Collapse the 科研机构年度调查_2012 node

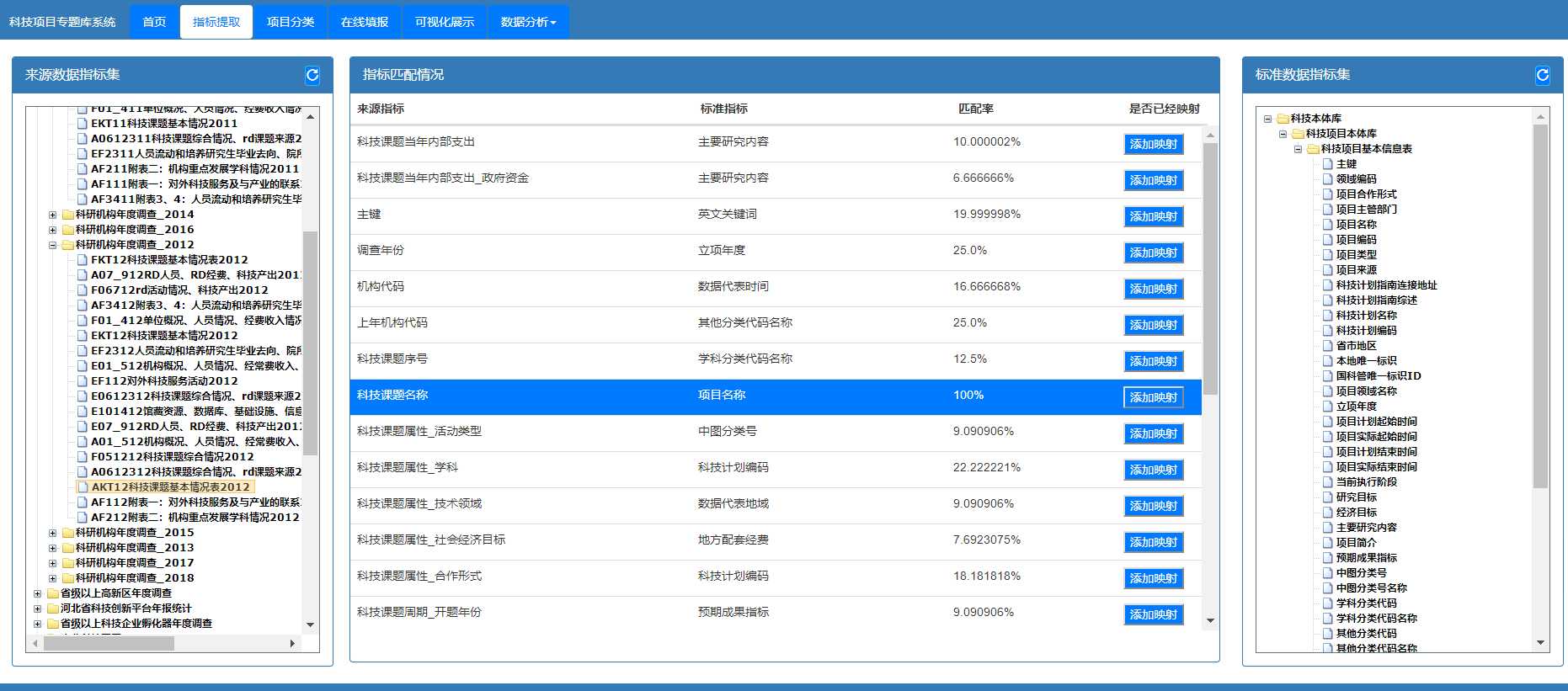[52, 246]
